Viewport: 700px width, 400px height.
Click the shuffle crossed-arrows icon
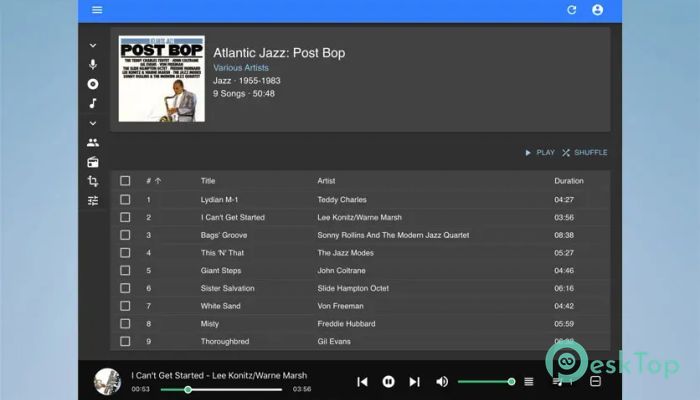(566, 153)
